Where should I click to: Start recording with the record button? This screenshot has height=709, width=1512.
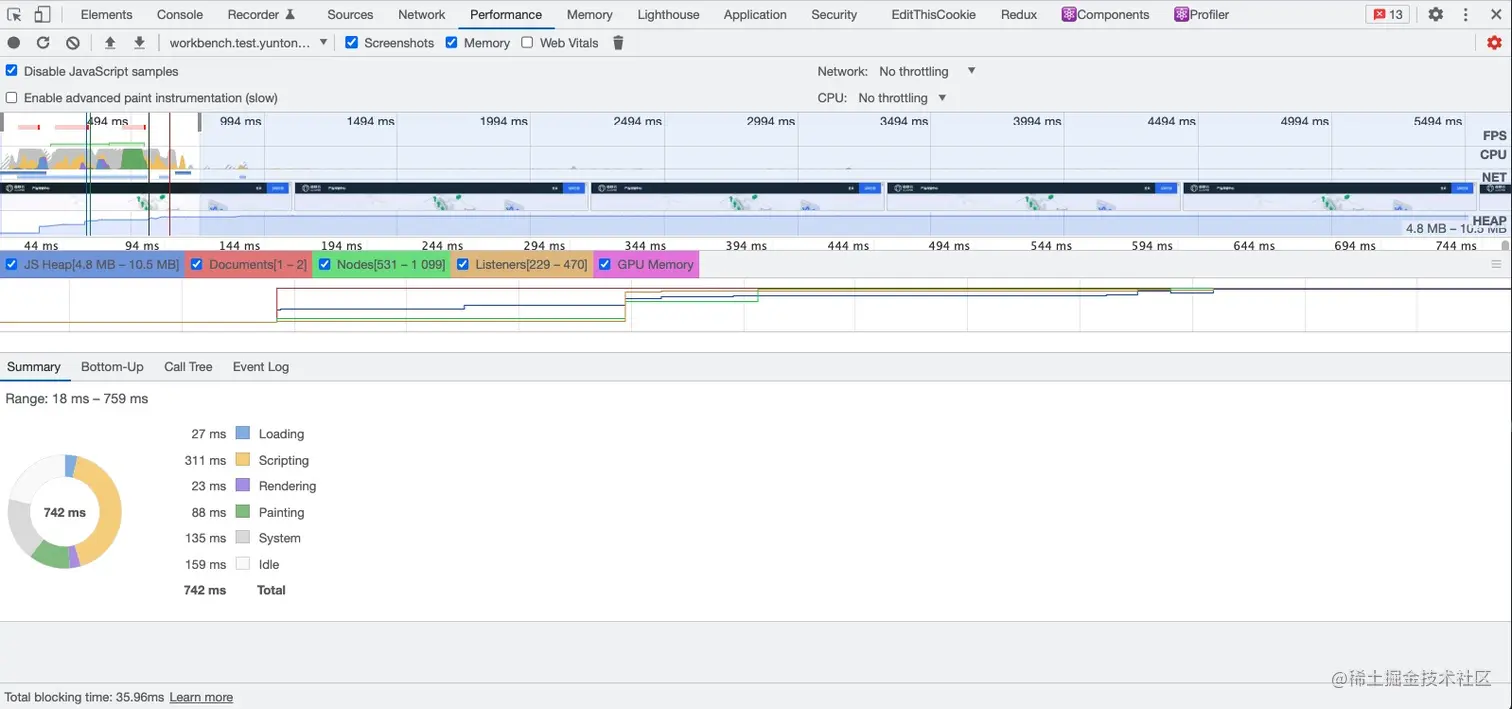pyautogui.click(x=14, y=43)
